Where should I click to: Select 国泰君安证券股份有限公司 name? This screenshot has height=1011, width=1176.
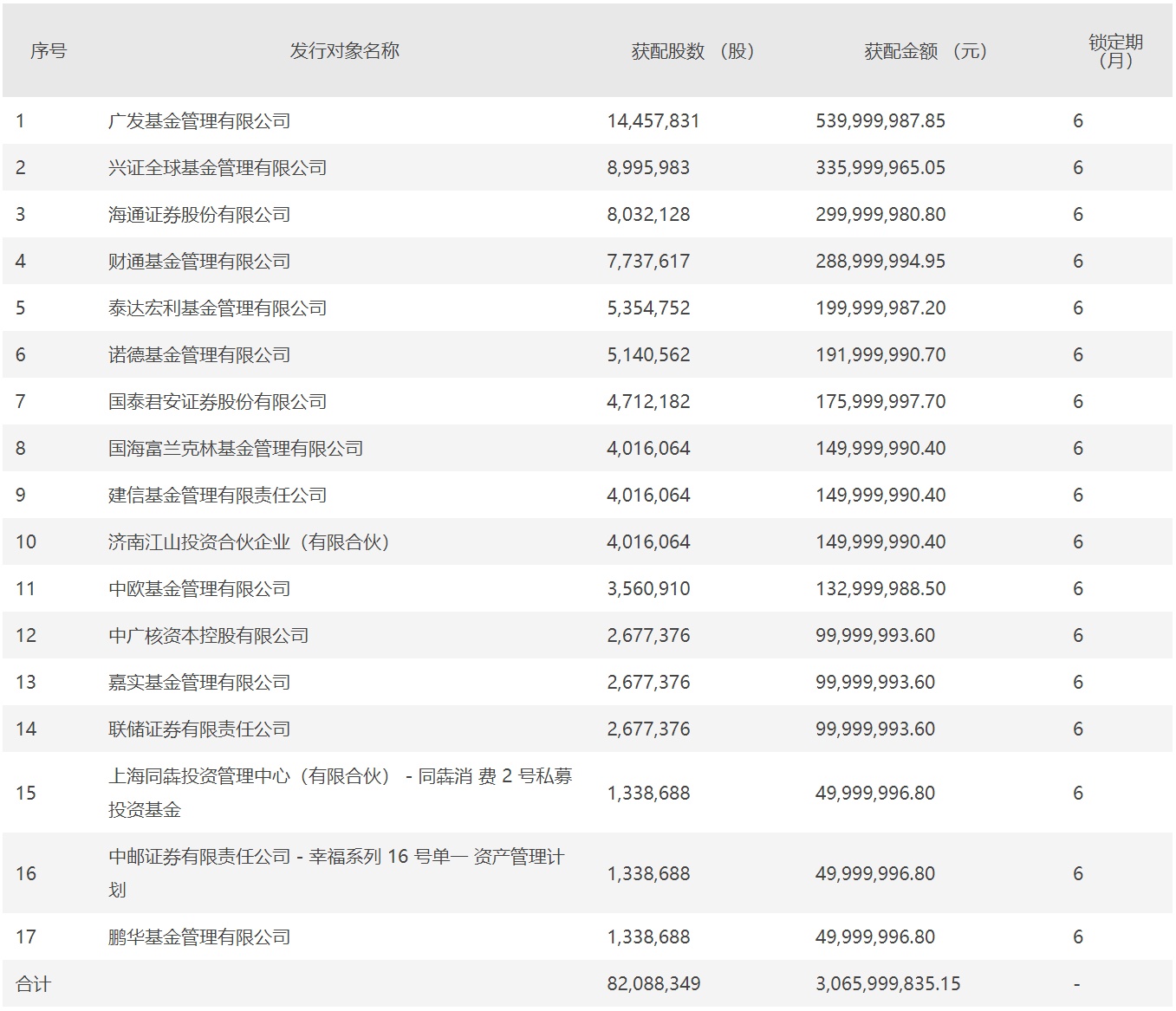click(218, 402)
